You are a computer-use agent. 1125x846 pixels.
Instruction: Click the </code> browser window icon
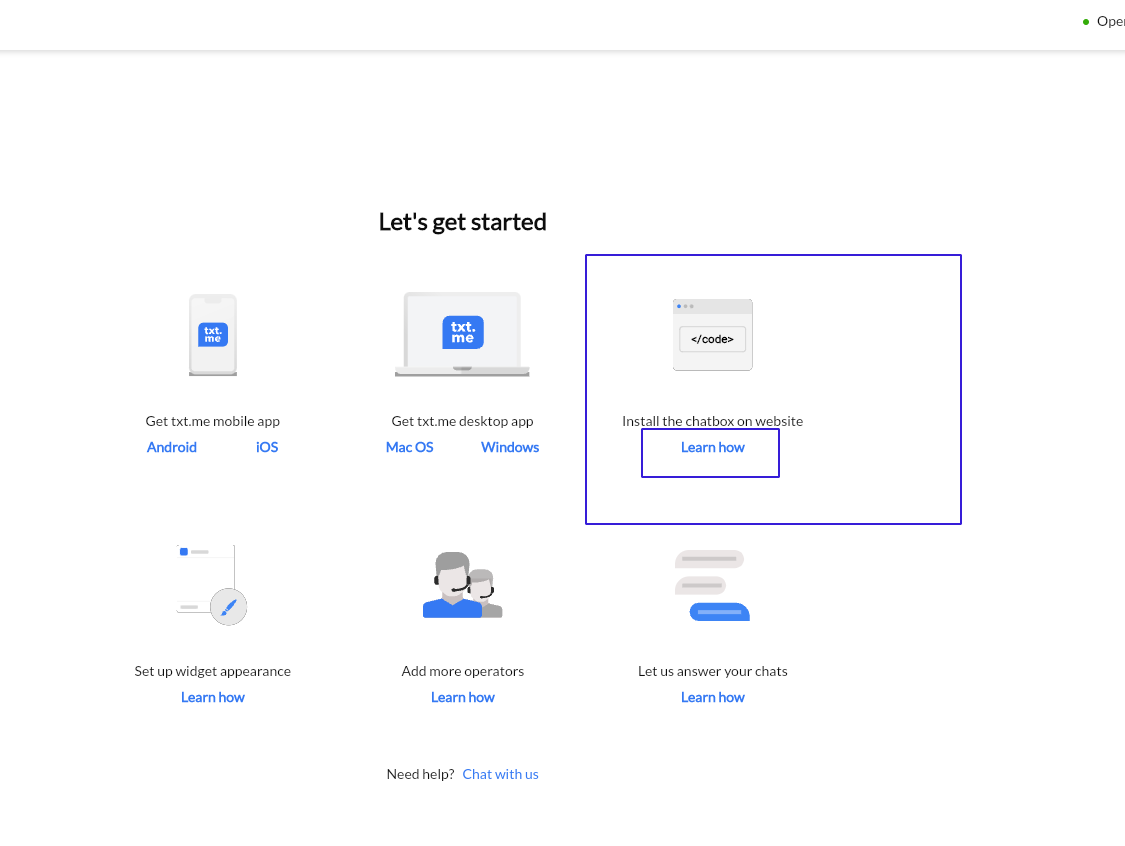[712, 334]
